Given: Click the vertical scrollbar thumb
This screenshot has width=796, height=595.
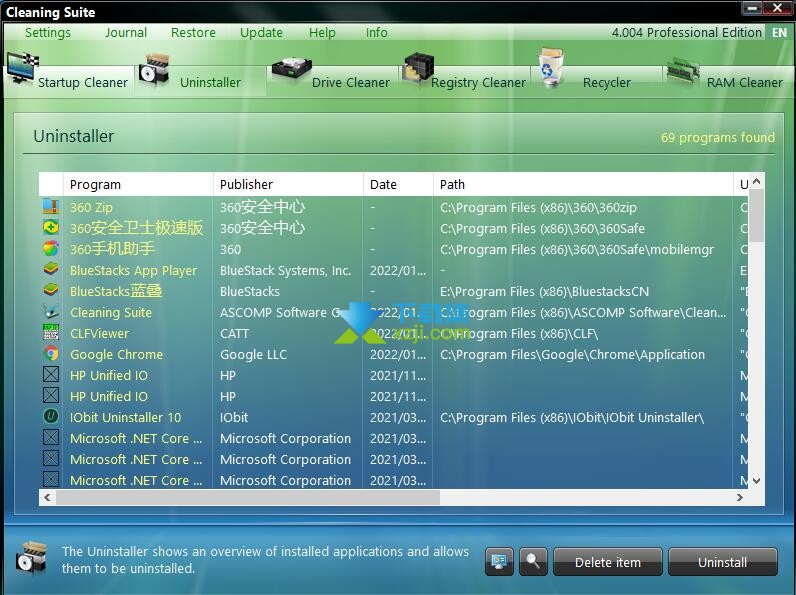Looking at the screenshot, I should click(x=756, y=216).
